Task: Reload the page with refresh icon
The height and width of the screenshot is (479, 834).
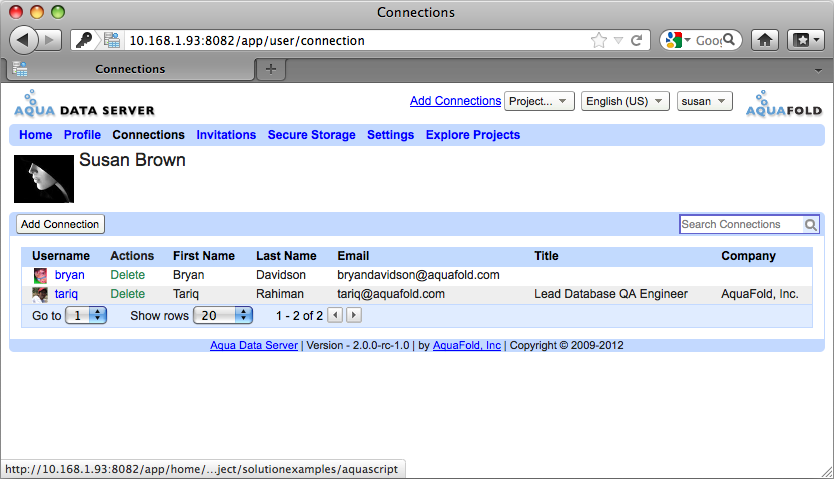Action: [637, 40]
